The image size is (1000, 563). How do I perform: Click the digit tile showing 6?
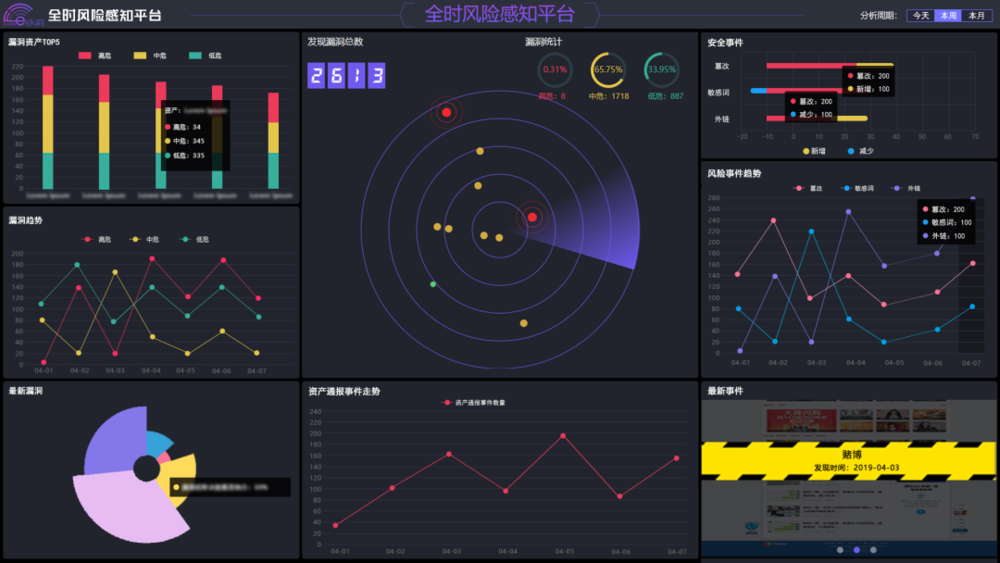[336, 75]
